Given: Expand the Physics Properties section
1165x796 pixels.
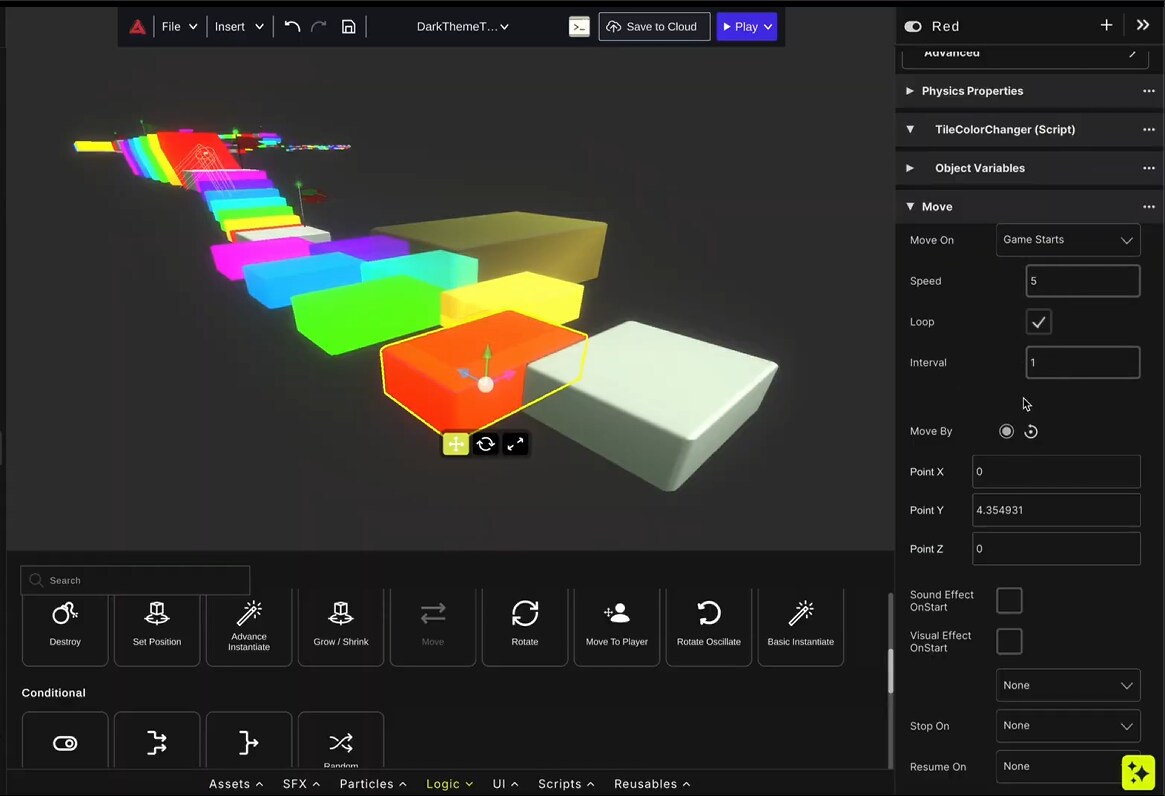Looking at the screenshot, I should [x=972, y=91].
